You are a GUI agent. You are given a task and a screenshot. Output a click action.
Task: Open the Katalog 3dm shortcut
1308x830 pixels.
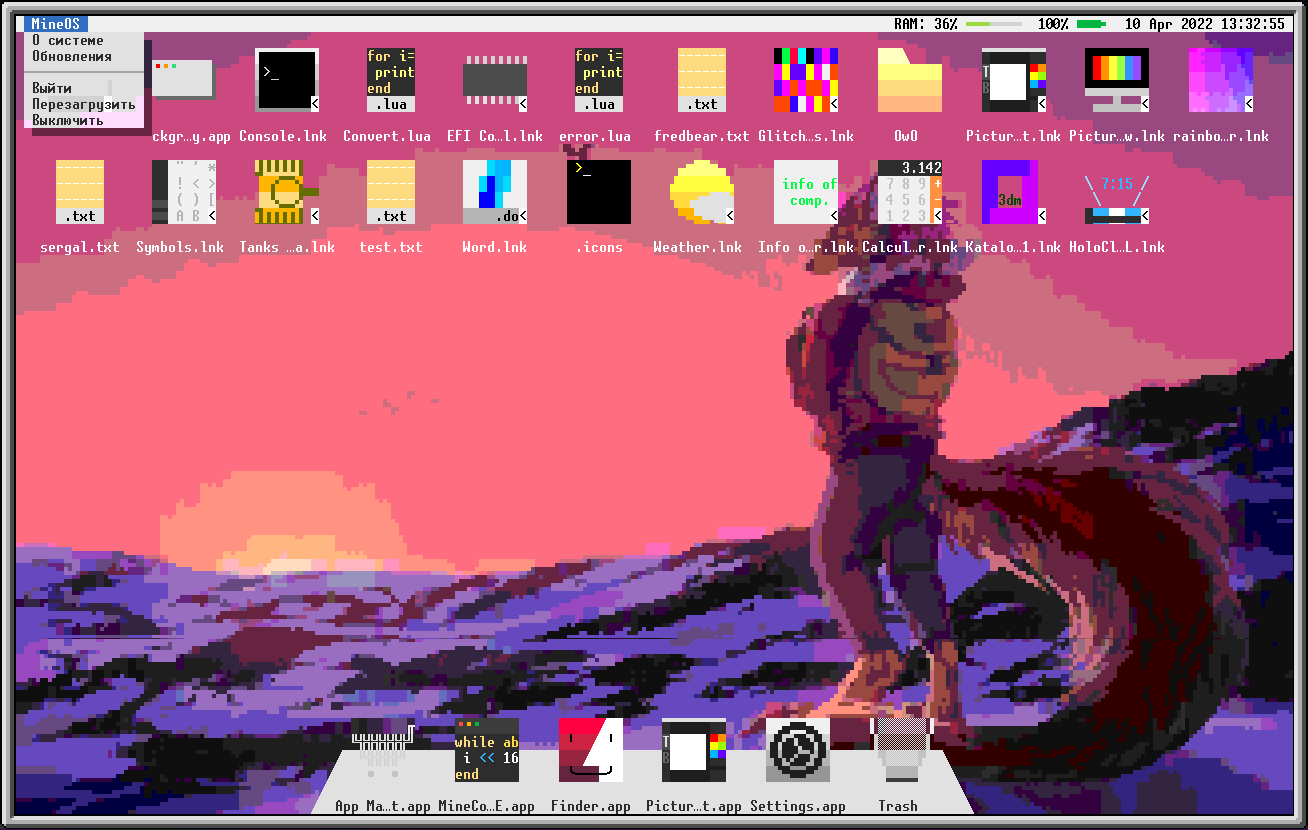[x=1014, y=192]
